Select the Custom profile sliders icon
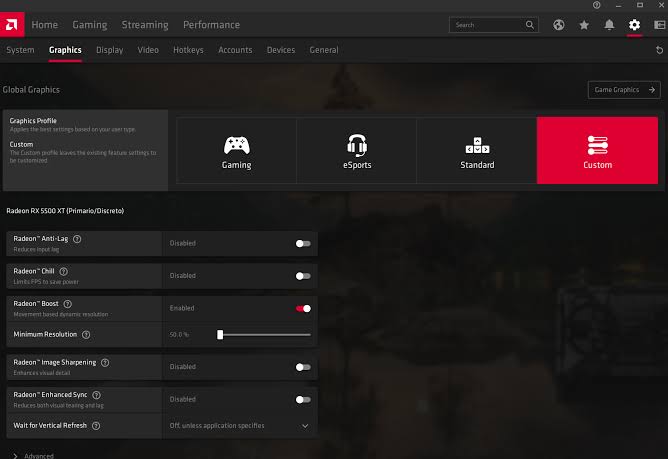This screenshot has height=459, width=668. (x=597, y=145)
